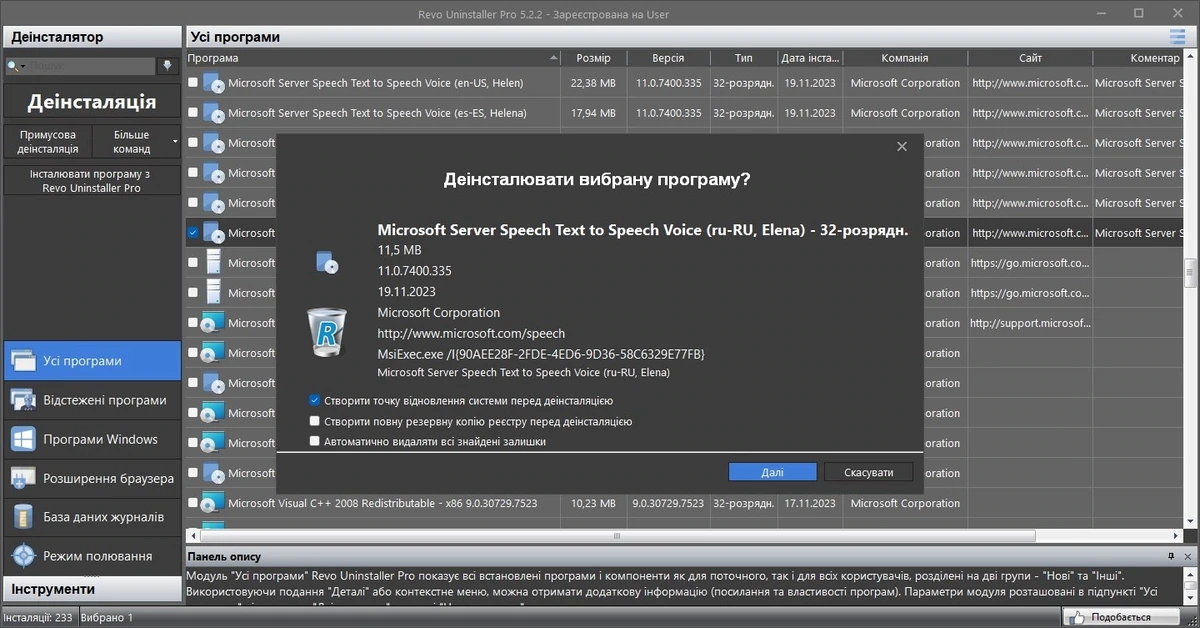Click the Visual C++ 2008 Redistributable row icon
This screenshot has height=628, width=1200.
tap(214, 503)
